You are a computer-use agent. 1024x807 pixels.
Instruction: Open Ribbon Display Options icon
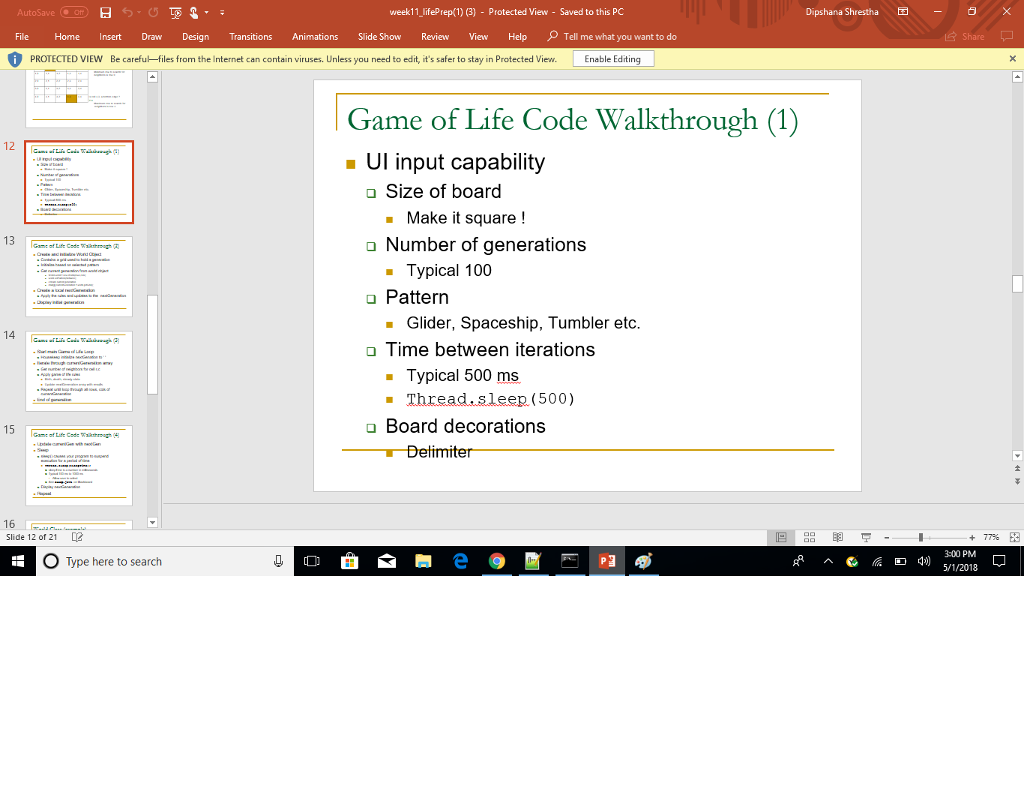[x=903, y=12]
